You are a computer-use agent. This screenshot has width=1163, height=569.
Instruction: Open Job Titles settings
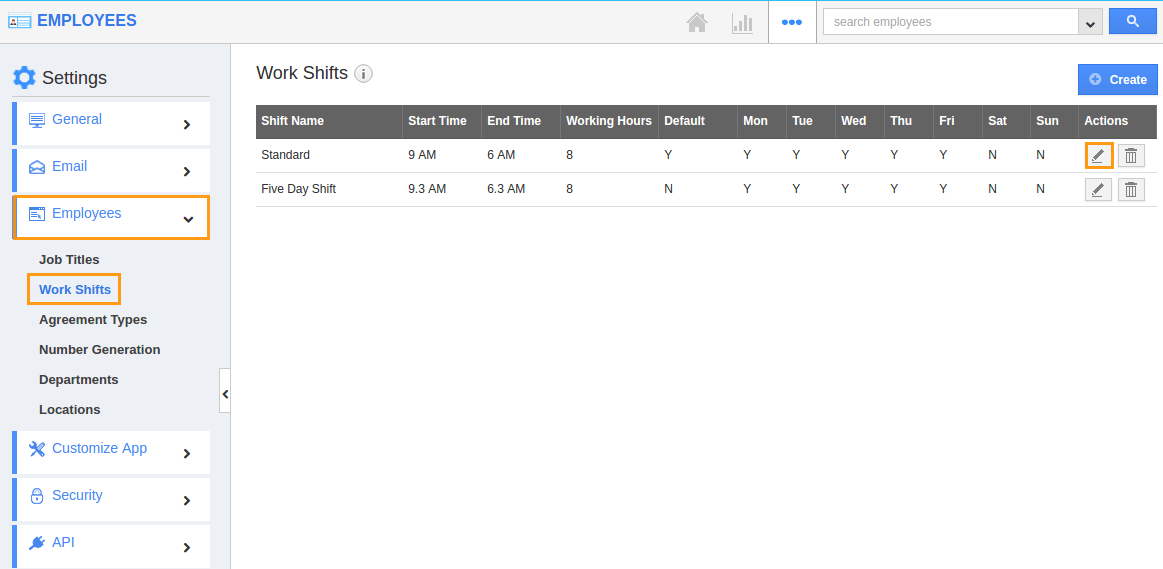click(69, 260)
